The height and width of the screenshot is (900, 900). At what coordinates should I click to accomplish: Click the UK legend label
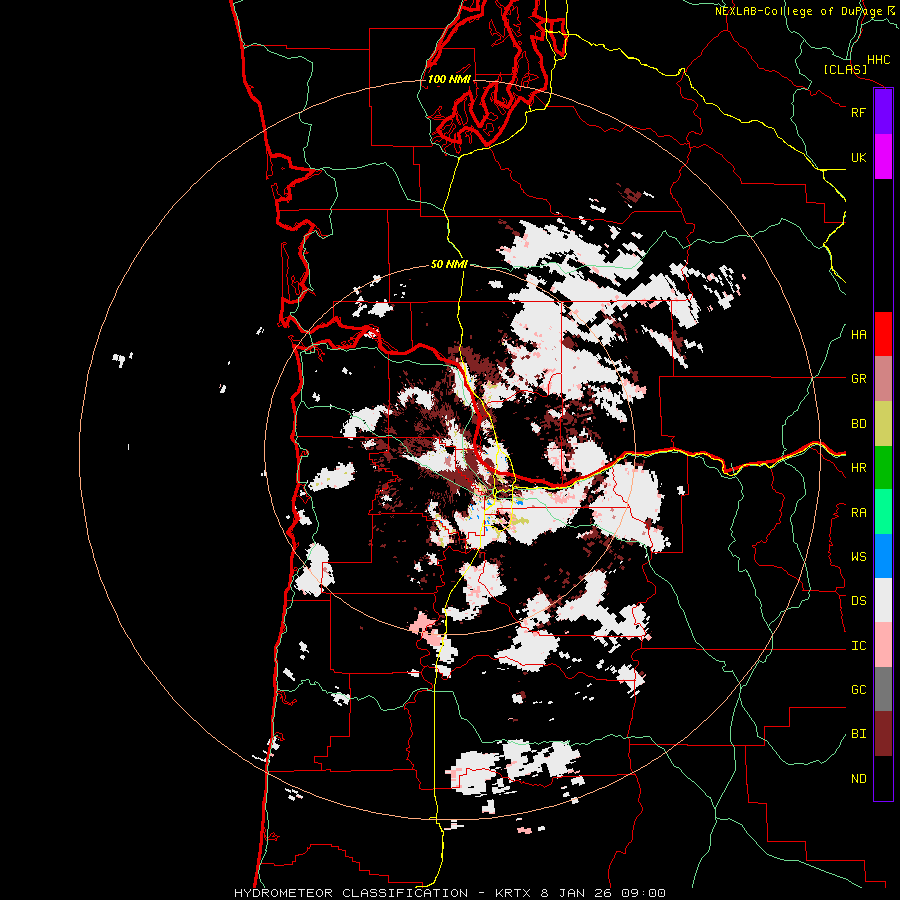(x=858, y=157)
